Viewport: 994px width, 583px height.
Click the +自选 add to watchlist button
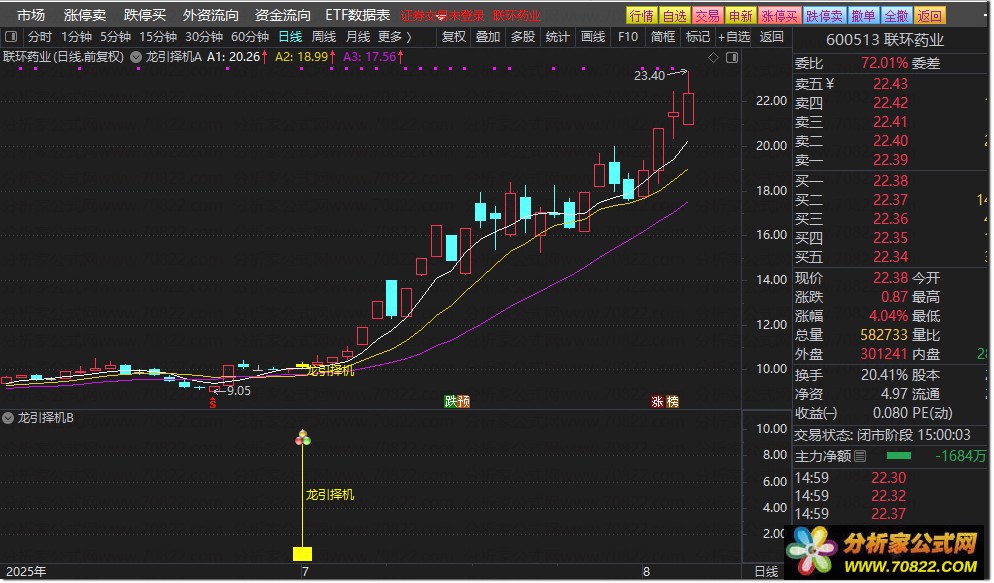(733, 37)
